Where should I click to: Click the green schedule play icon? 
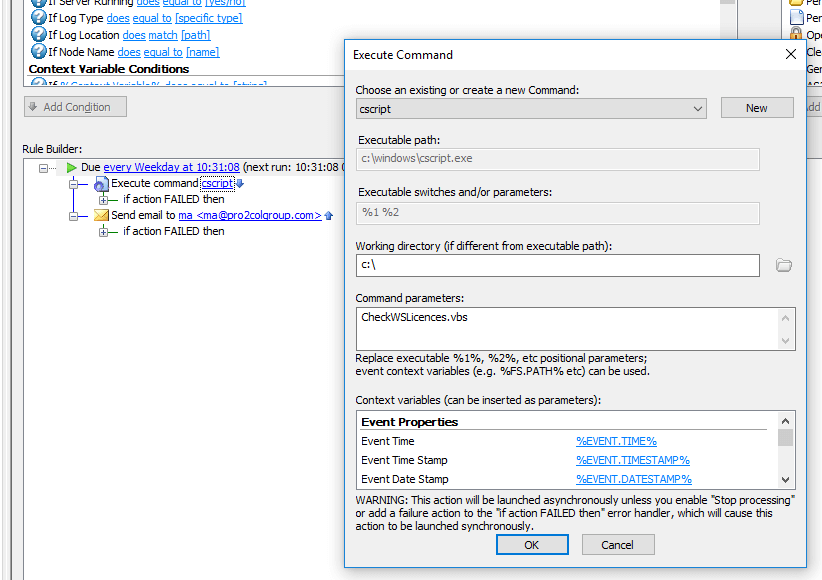pos(72,168)
